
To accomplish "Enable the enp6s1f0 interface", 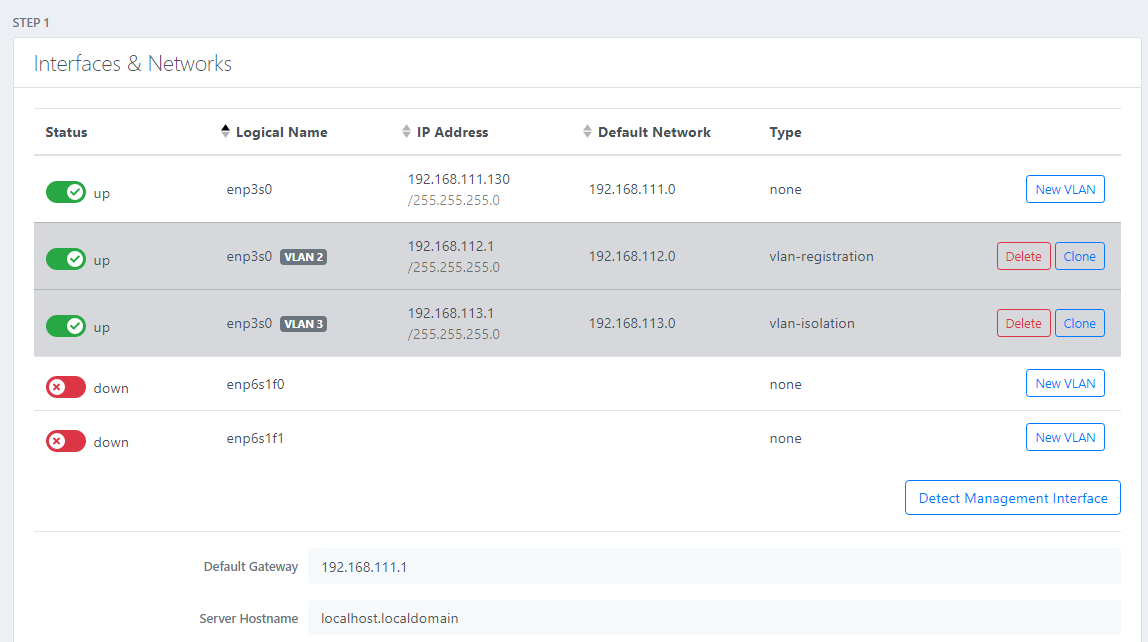I will point(65,386).
